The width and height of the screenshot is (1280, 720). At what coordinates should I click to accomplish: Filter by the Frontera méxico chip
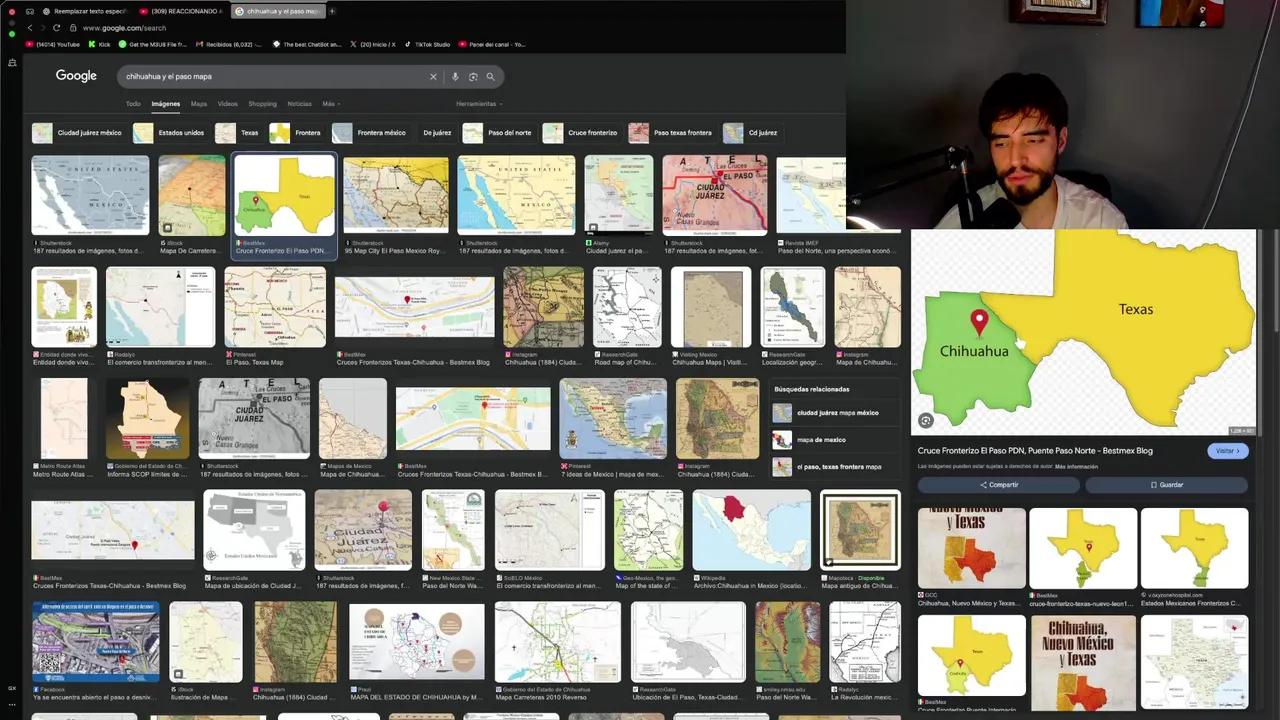tap(370, 133)
